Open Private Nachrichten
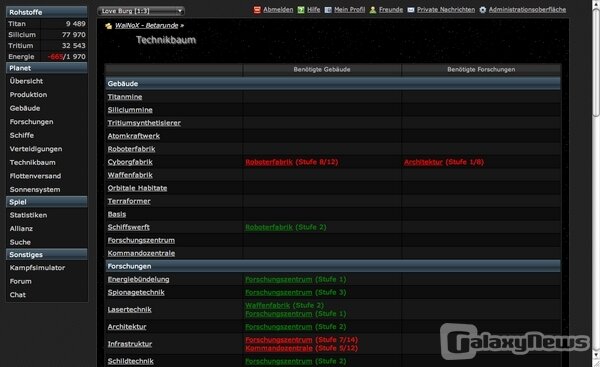Image resolution: width=600 pixels, height=367 pixels. [446, 10]
